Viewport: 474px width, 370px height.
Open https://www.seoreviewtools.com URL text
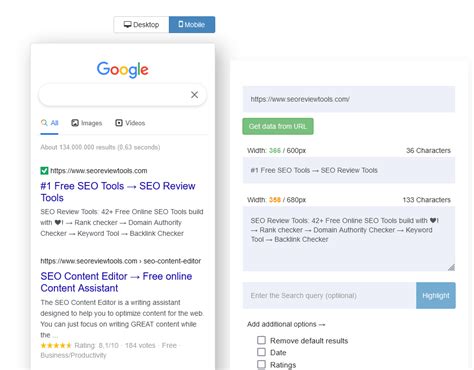[x=99, y=171]
